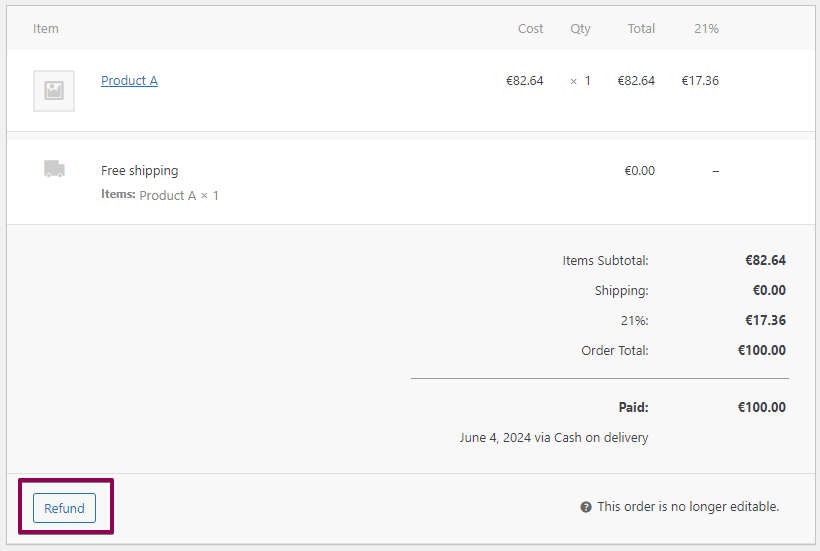Click Product A's €17.36 tax amount
This screenshot has height=551, width=820.
pos(700,81)
